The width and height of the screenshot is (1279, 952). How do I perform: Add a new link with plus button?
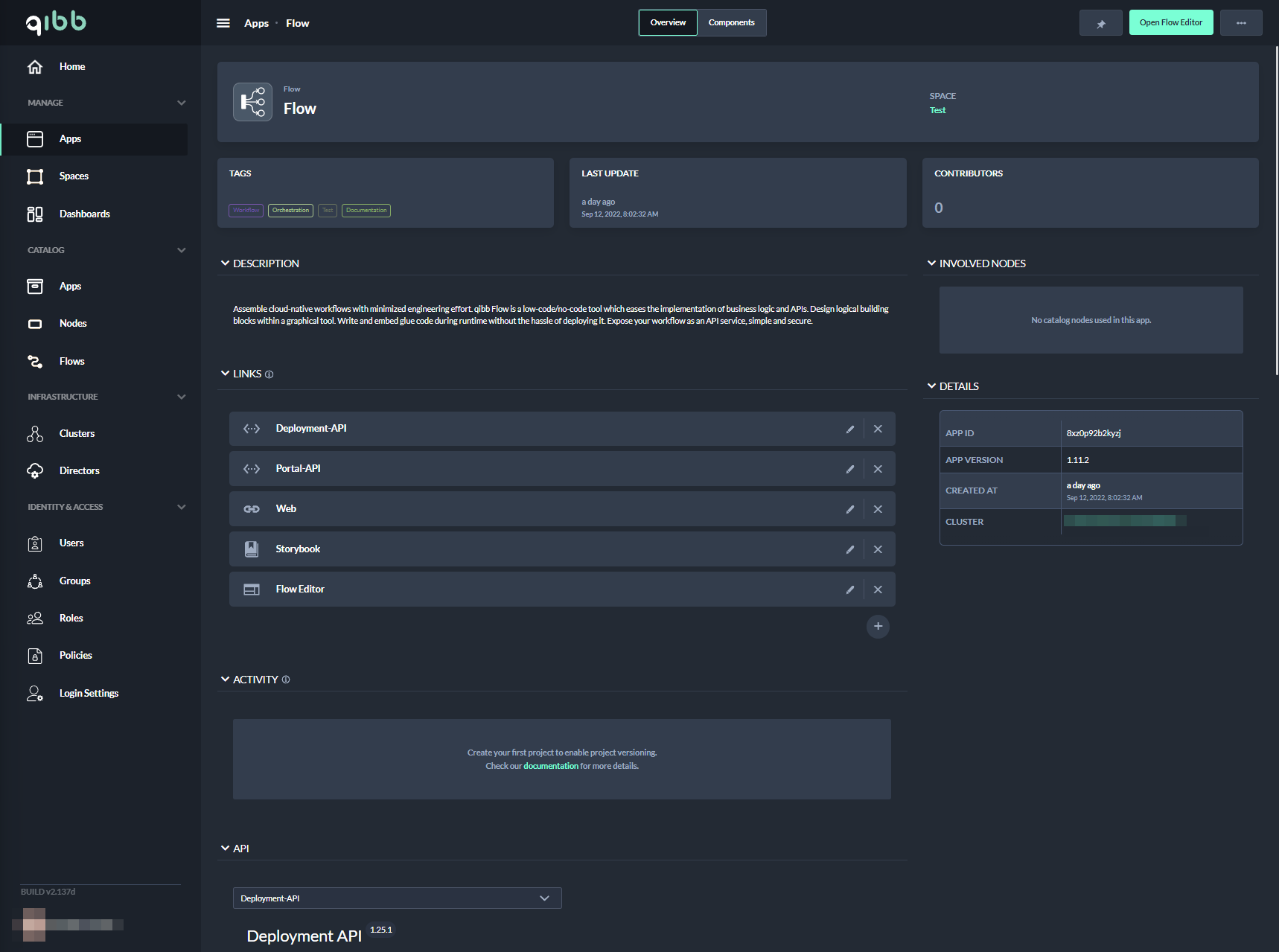(878, 627)
